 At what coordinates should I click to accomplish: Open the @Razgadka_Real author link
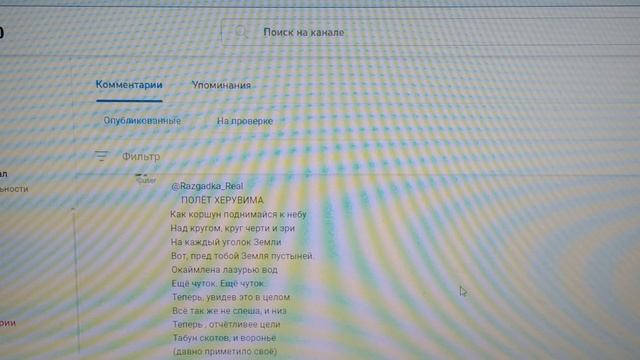coord(207,186)
